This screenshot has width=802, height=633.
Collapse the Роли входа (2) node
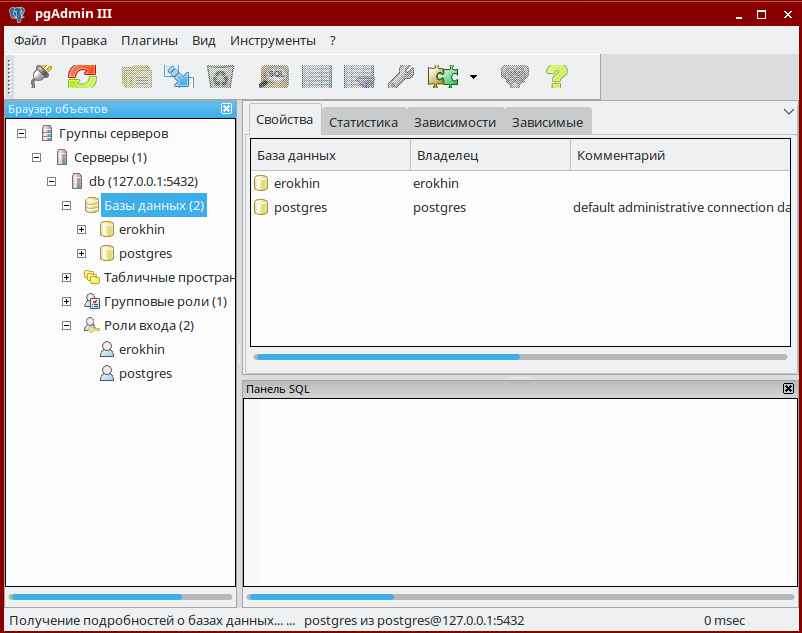pyautogui.click(x=66, y=326)
